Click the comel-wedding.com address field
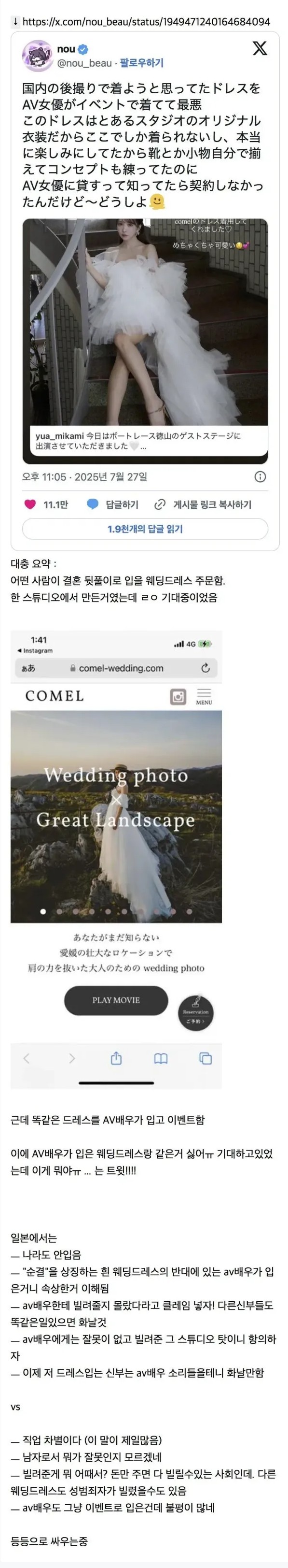 pos(116,668)
